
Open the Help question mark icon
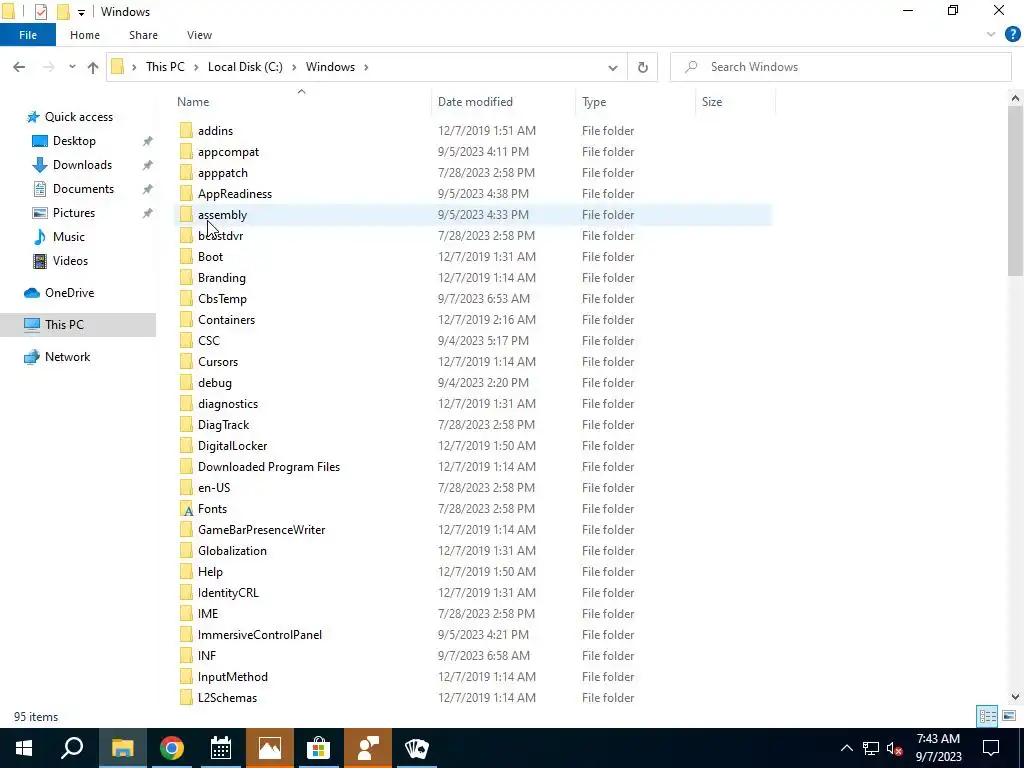(1012, 35)
